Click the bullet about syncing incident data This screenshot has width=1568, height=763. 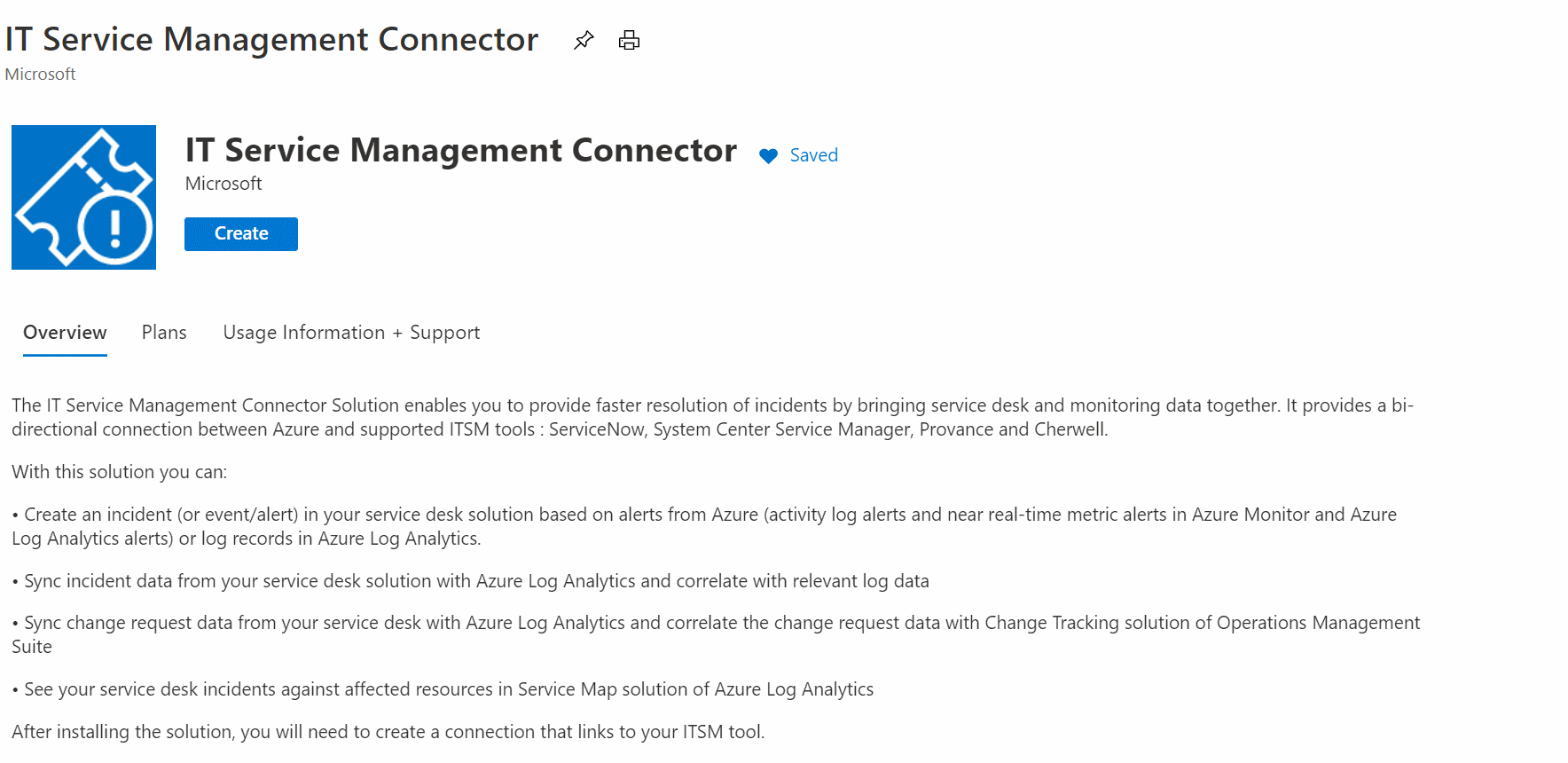(x=470, y=581)
